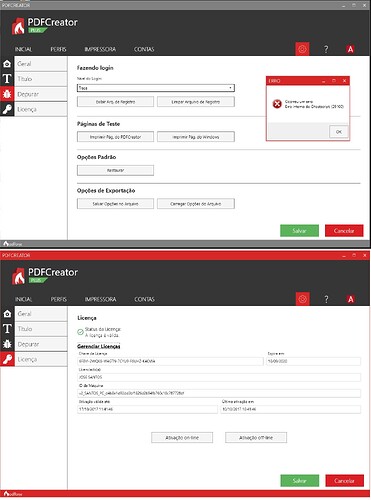Screen dimensions: 371x500
Task: Click red Cancelar button in upper window
Action: (344, 231)
